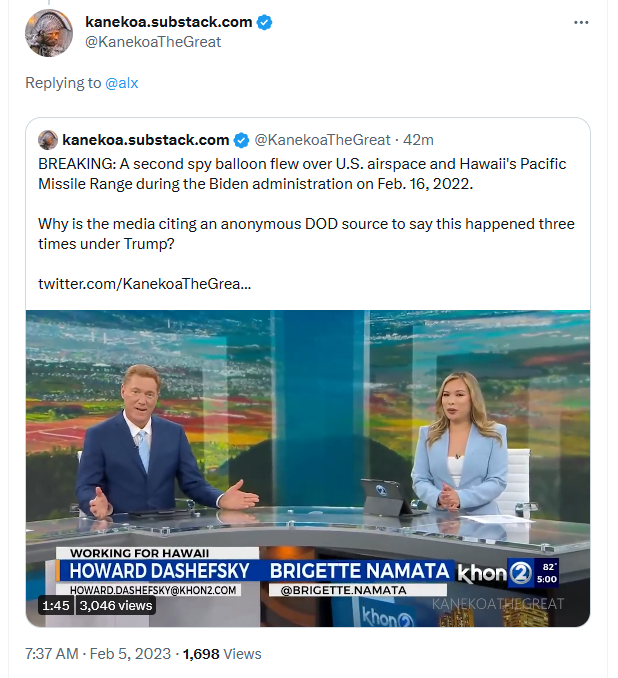Play the KHON2 news video
The width and height of the screenshot is (618, 678).
308,468
